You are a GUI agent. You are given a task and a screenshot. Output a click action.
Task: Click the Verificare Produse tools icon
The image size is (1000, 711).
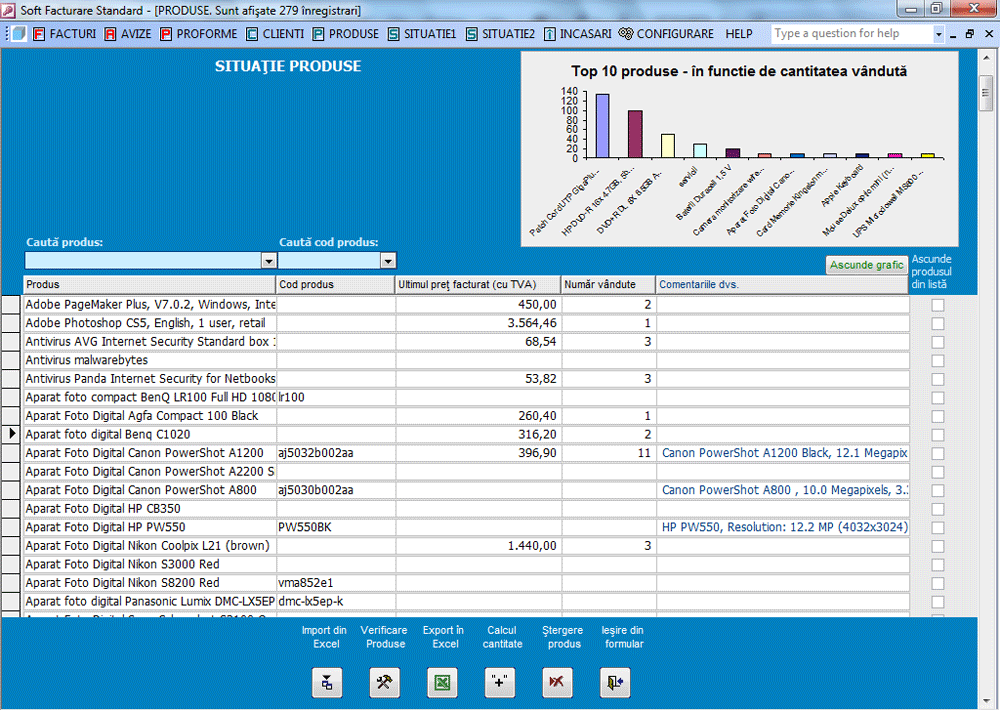[385, 683]
